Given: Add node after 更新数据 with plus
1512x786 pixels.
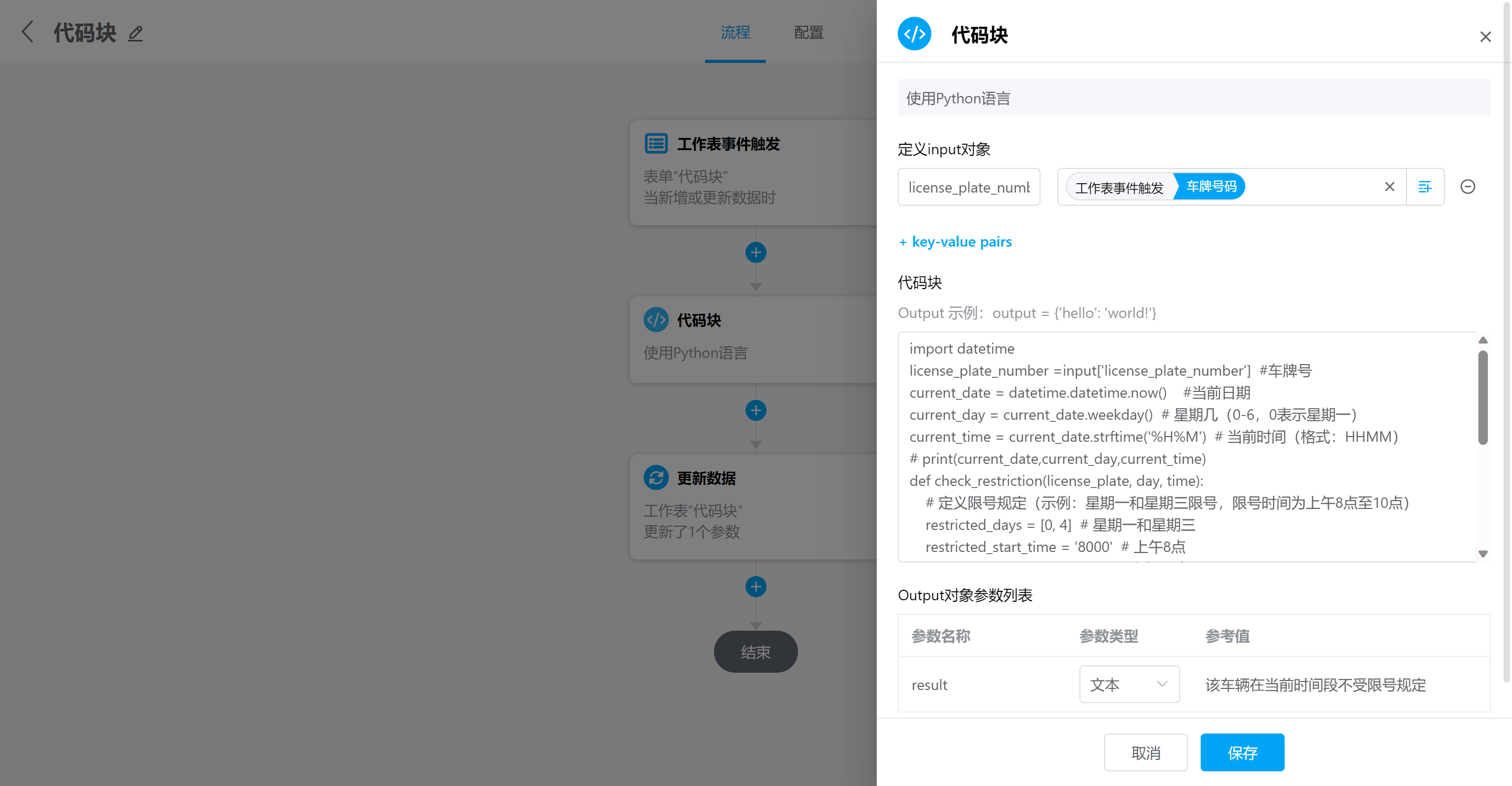Looking at the screenshot, I should 755,586.
